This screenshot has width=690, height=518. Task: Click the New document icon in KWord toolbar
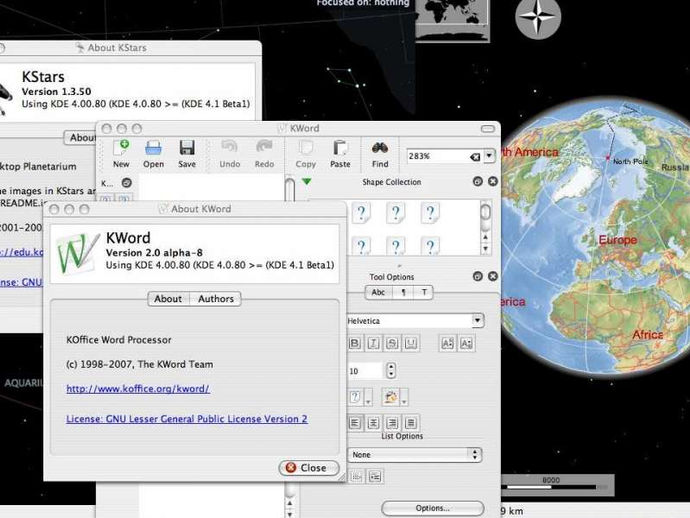click(121, 148)
